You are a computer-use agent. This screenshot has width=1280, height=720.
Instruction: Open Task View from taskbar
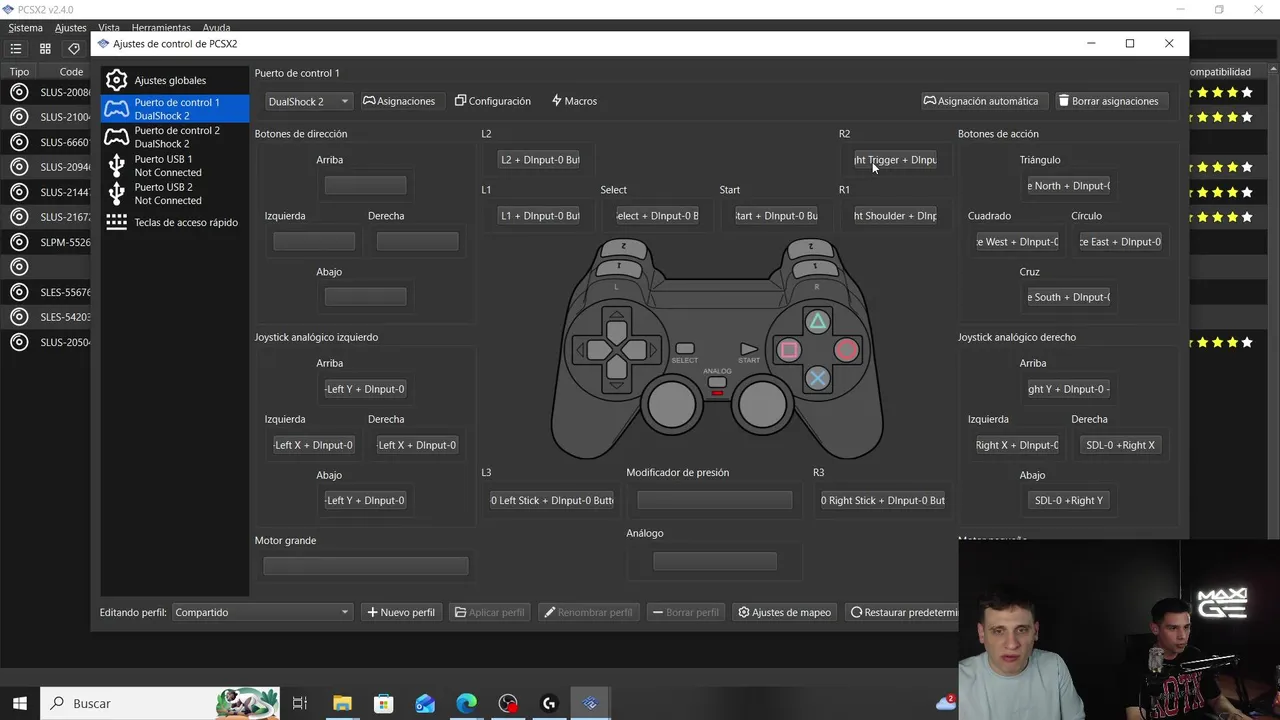(x=300, y=703)
